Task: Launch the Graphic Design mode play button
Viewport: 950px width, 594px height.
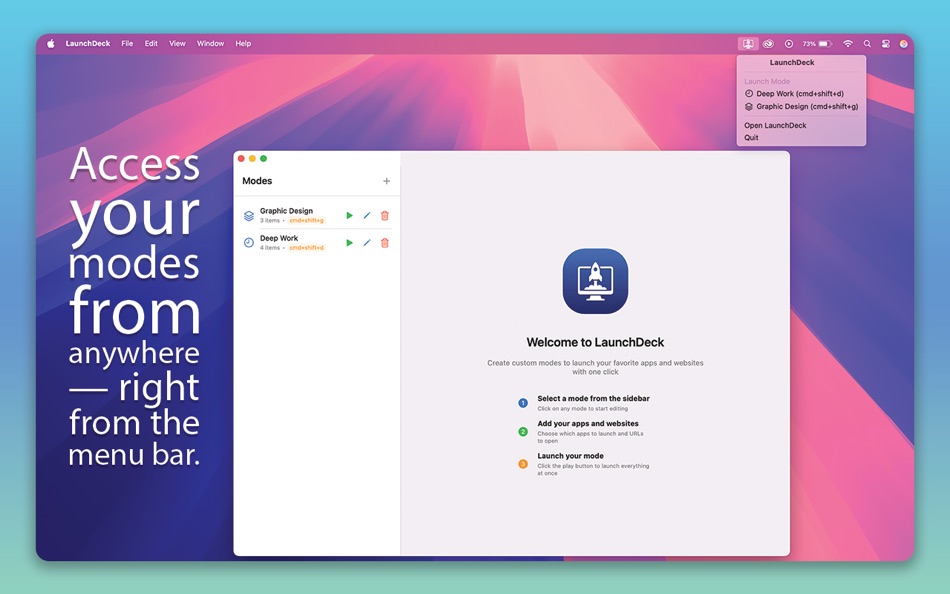Action: click(350, 216)
